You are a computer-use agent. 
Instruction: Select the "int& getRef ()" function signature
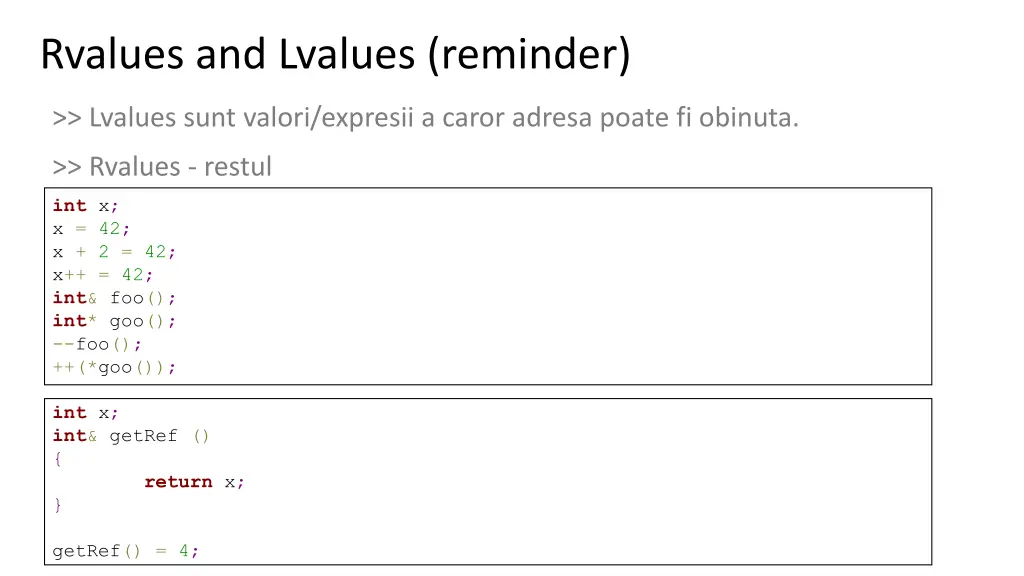(132, 436)
